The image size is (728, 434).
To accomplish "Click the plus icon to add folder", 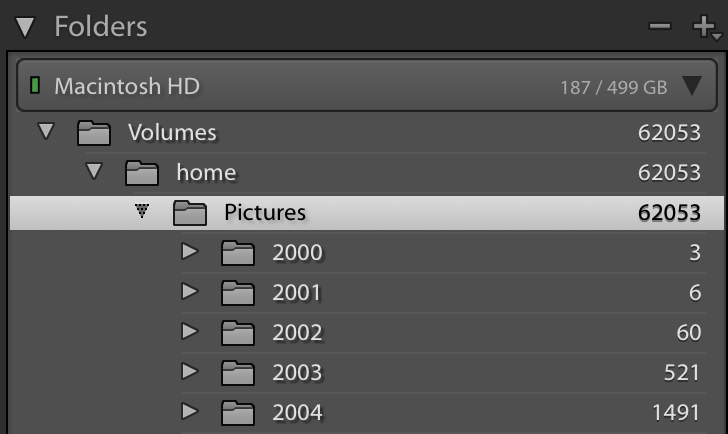I will 704,27.
